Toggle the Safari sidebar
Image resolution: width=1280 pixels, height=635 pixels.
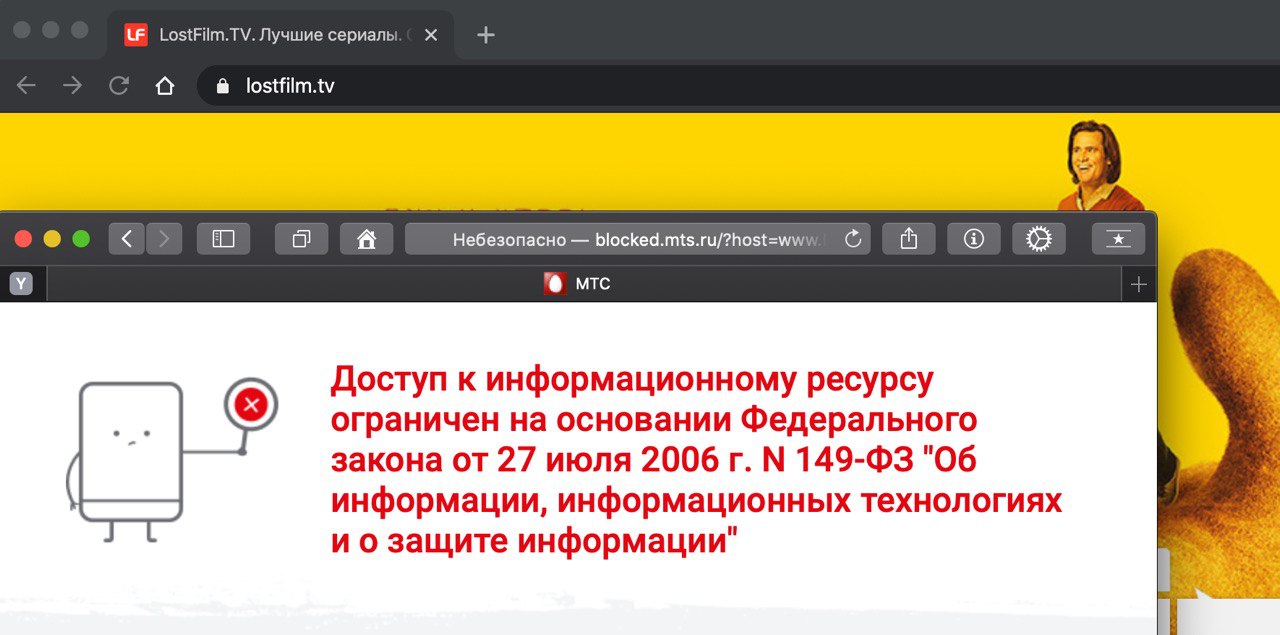(x=223, y=239)
